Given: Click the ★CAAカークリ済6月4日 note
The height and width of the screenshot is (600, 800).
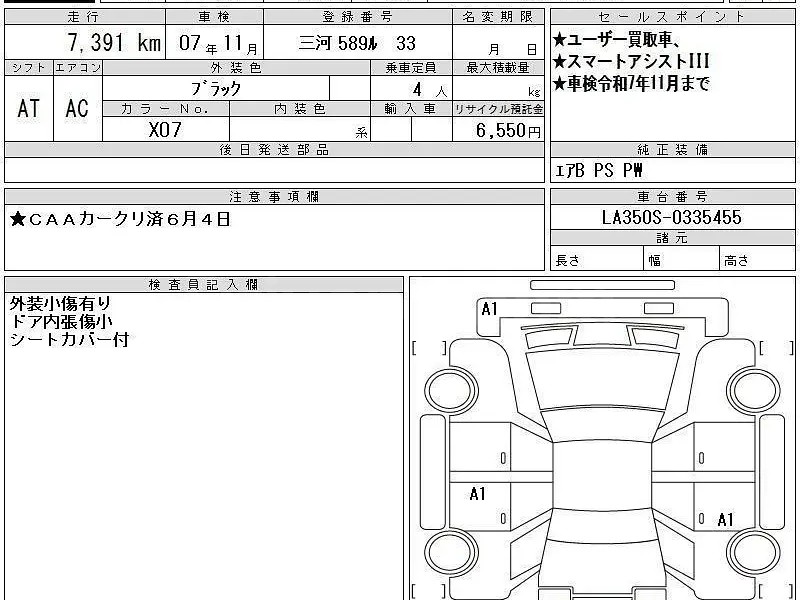Looking at the screenshot, I should [120, 218].
